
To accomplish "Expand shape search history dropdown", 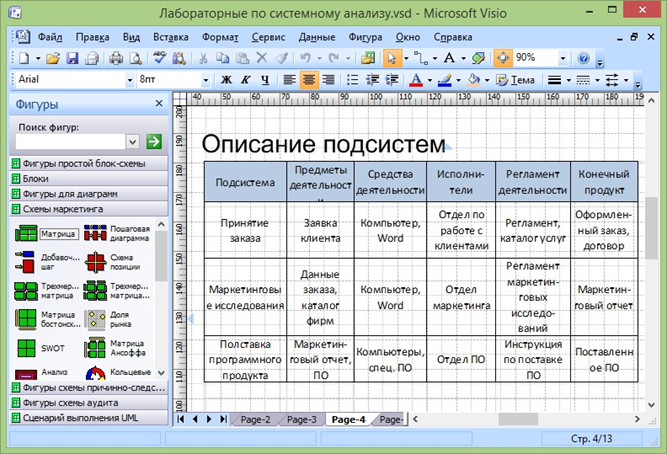I will (133, 142).
